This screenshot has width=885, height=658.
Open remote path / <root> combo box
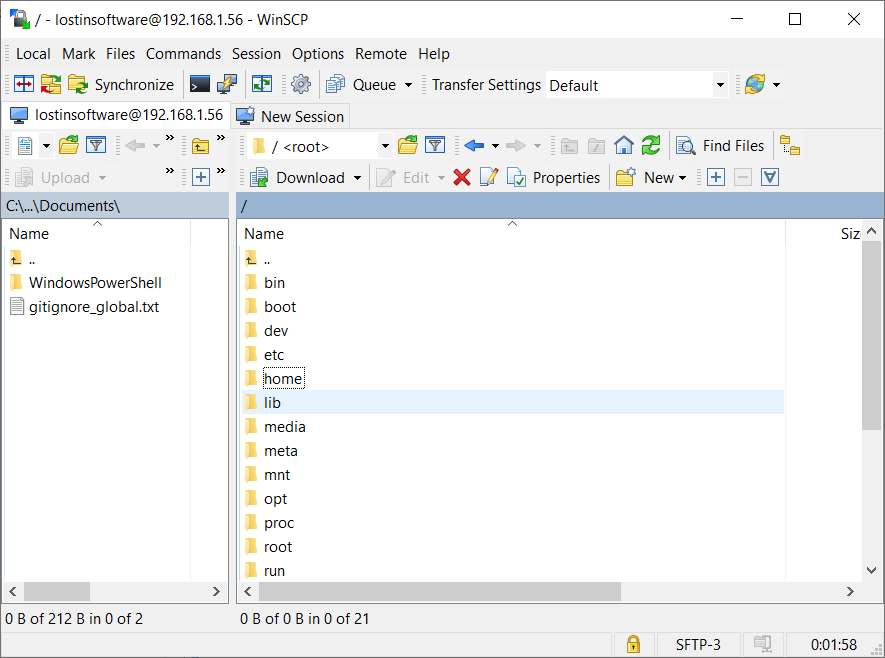click(x=320, y=147)
